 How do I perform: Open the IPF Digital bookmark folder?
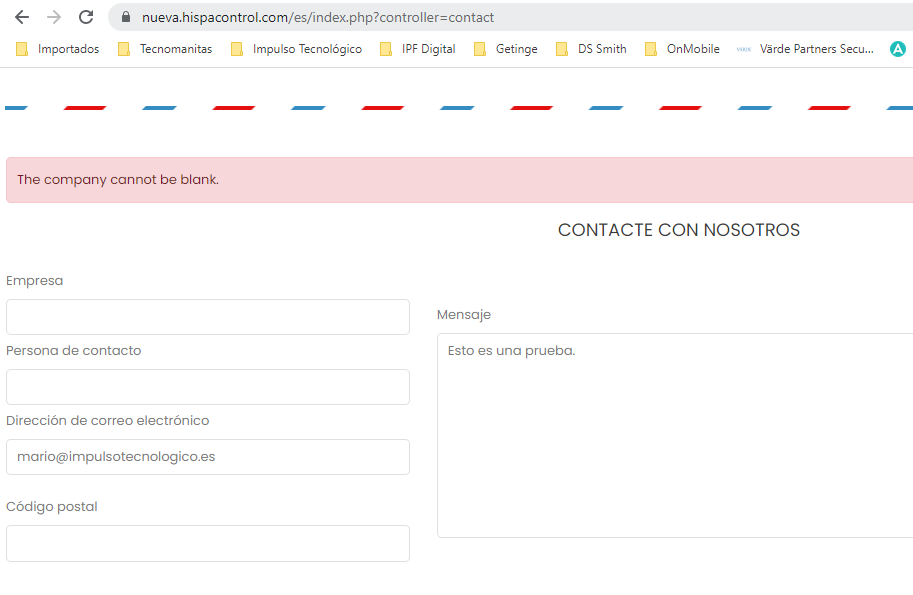(417, 49)
